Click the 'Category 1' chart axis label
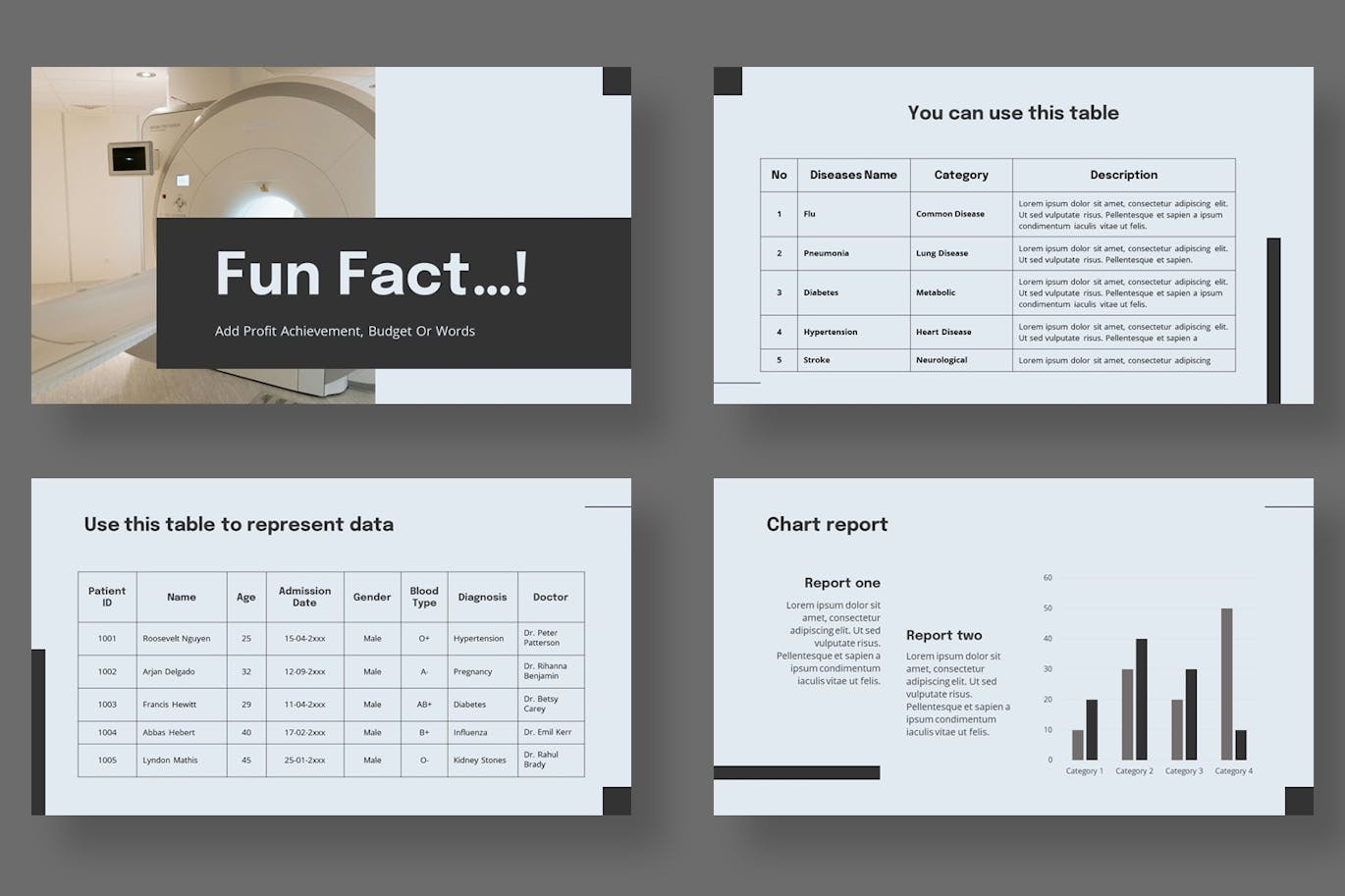 point(1085,771)
